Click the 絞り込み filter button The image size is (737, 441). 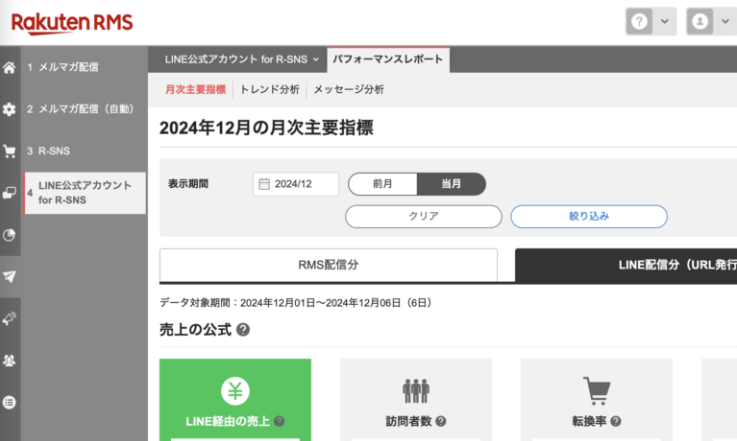tap(589, 216)
